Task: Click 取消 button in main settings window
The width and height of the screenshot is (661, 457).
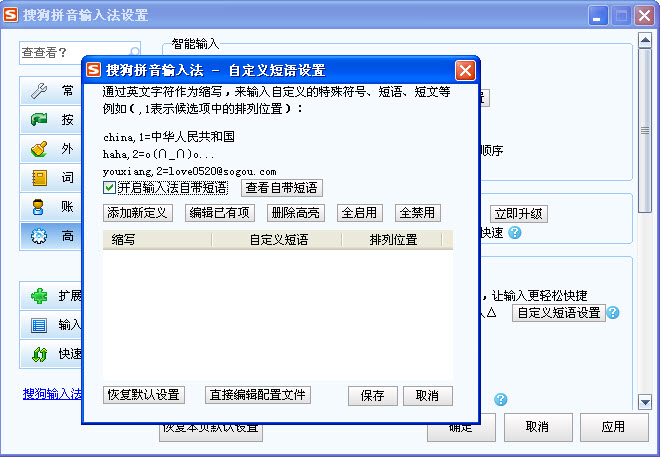Action: pyautogui.click(x=538, y=427)
